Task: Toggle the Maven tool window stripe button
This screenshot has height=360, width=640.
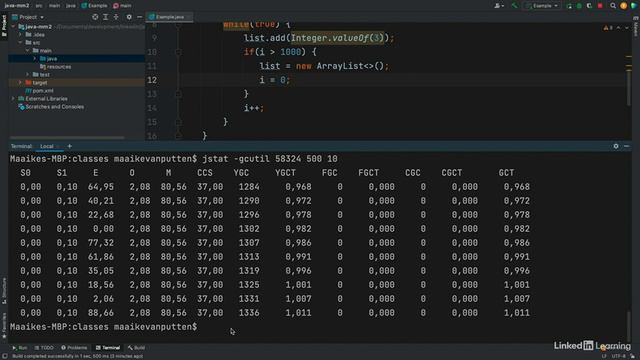Action: coord(636,27)
